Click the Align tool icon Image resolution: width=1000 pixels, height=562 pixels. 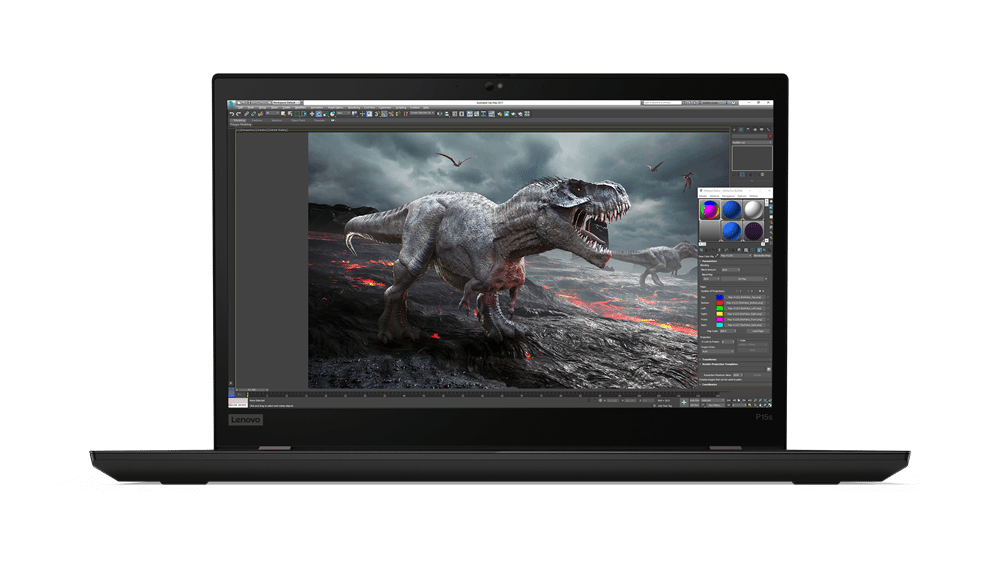[x=447, y=114]
